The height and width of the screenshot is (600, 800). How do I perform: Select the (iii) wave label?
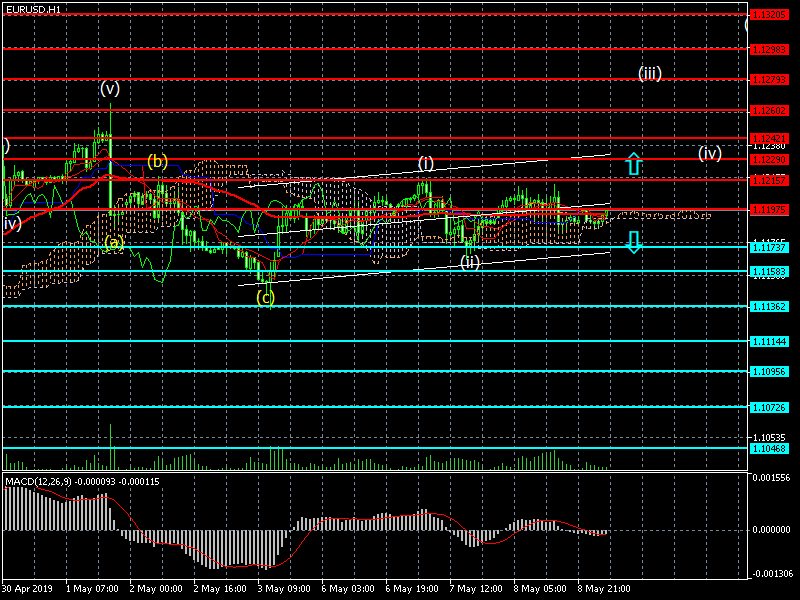(650, 73)
